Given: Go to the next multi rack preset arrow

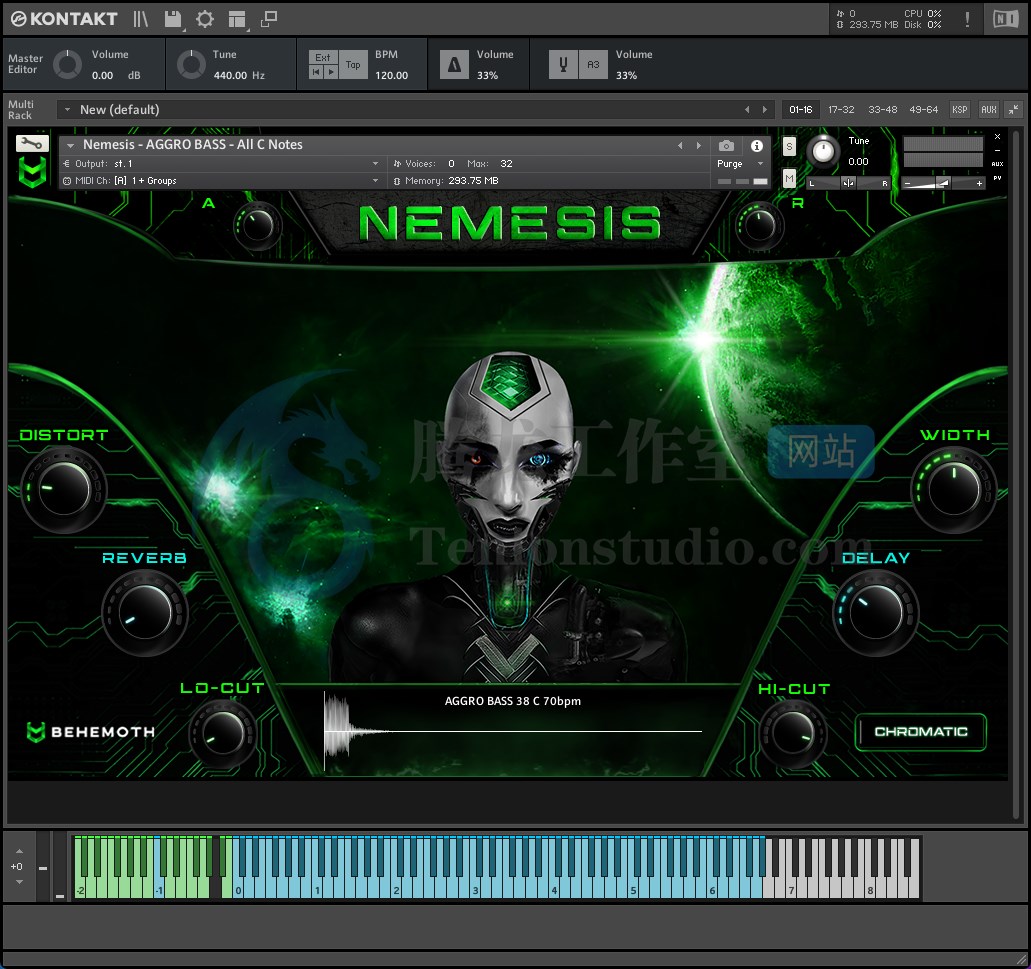Looking at the screenshot, I should [764, 110].
